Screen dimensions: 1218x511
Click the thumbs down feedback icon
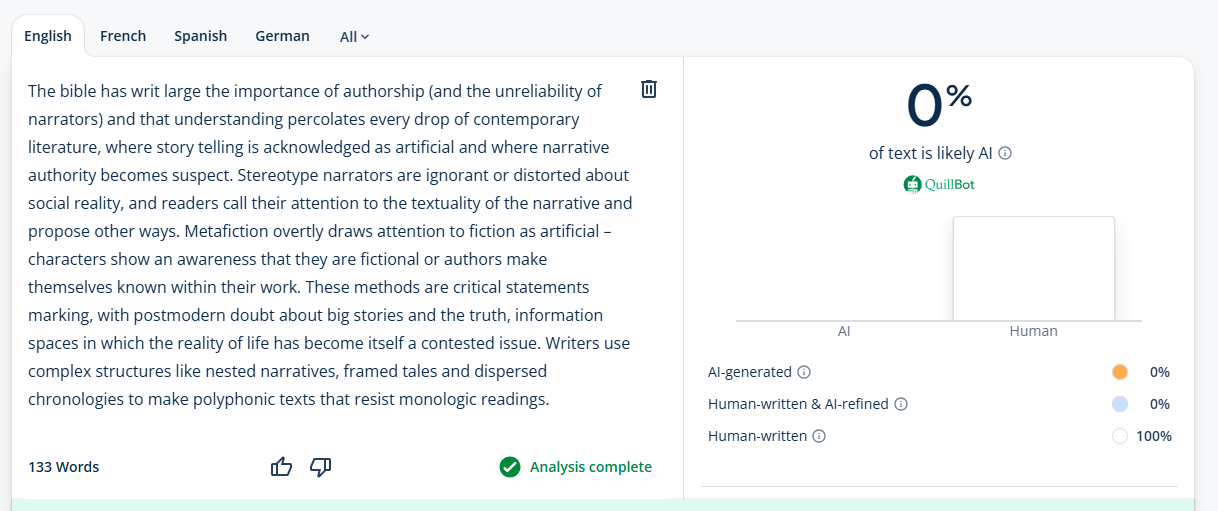tap(321, 467)
